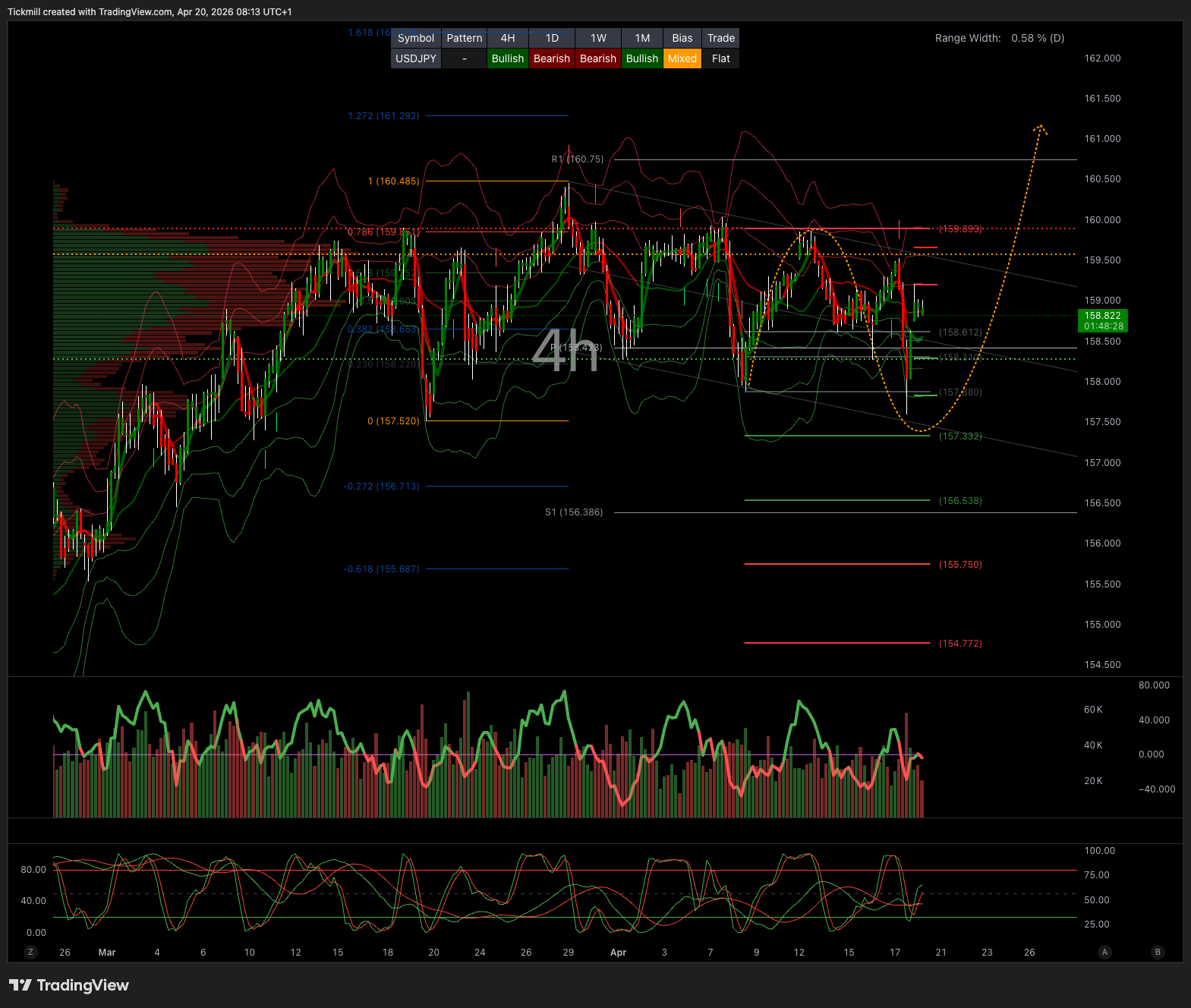Toggle the A auto-scale icon
This screenshot has width=1191, height=1008.
point(1104,952)
